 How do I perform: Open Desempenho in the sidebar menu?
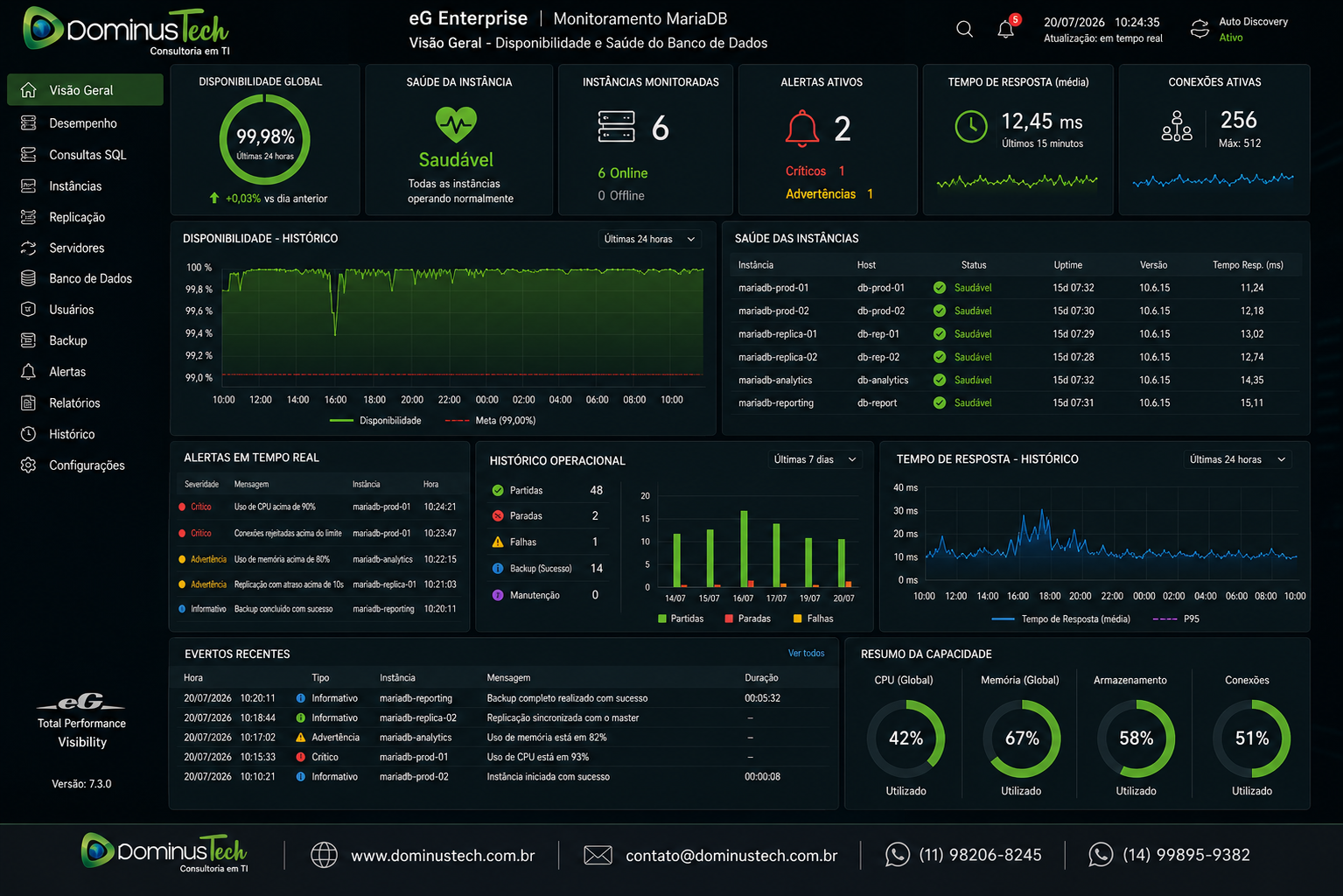[85, 123]
